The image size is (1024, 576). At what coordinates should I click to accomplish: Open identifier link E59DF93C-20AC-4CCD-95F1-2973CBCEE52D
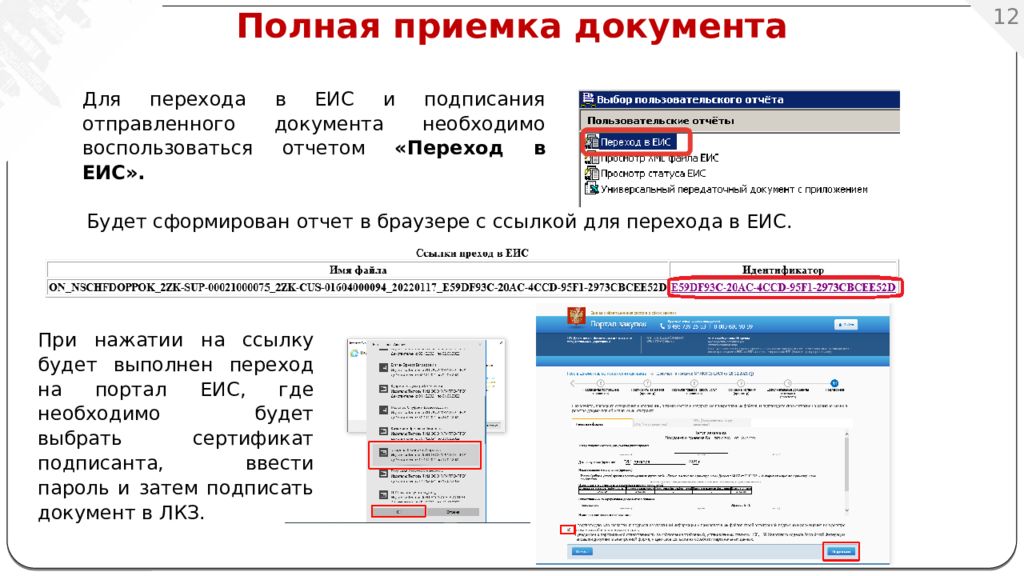[785, 288]
